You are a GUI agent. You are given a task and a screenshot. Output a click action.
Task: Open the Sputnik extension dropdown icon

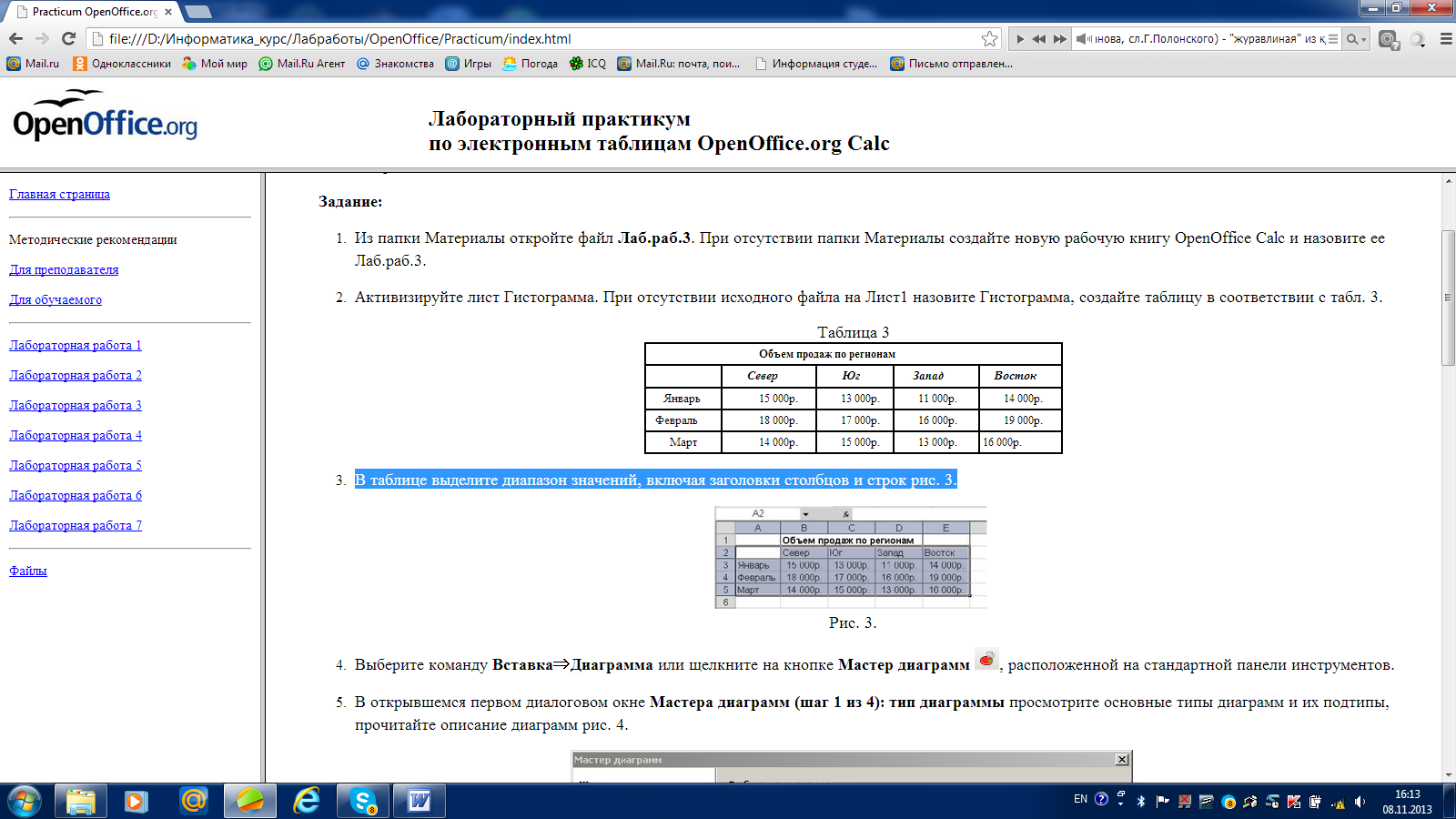[x=1418, y=39]
